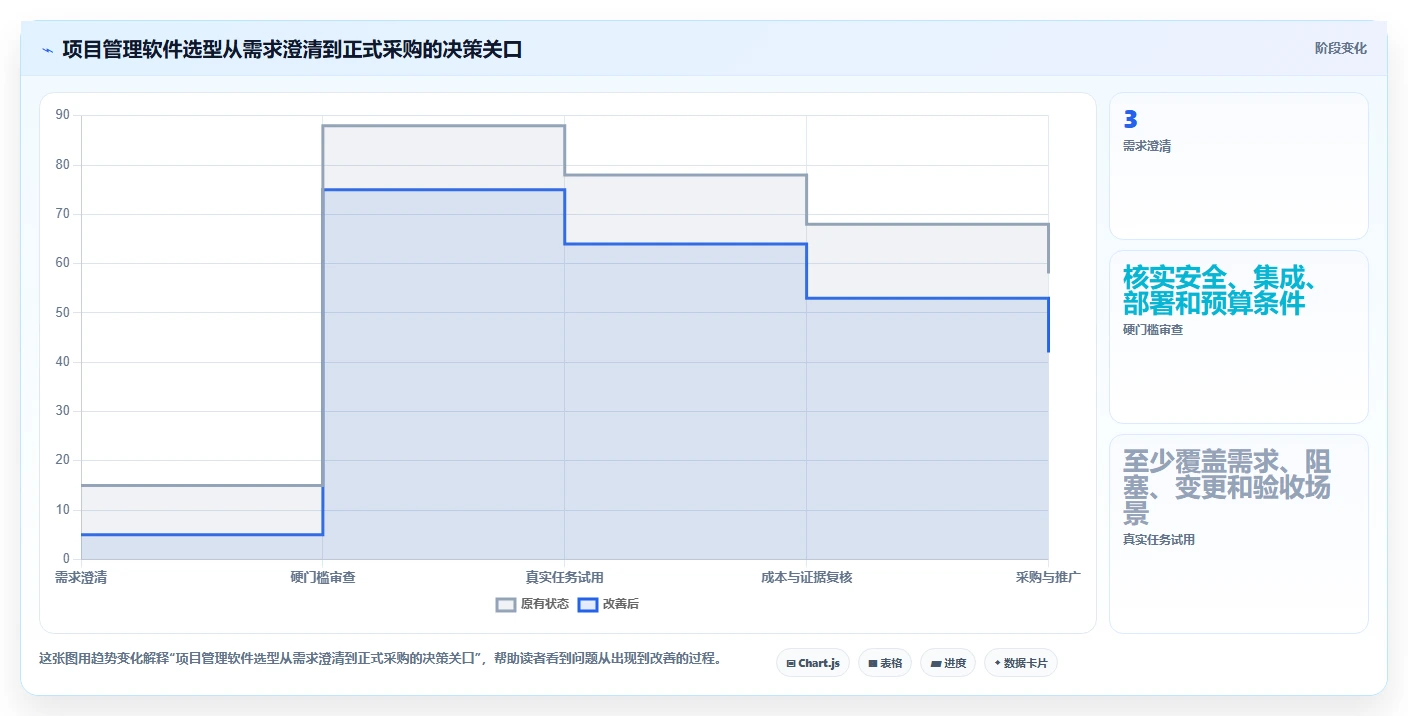The width and height of the screenshot is (1408, 716).
Task: Click the 进度 tag button
Action: coord(948,663)
